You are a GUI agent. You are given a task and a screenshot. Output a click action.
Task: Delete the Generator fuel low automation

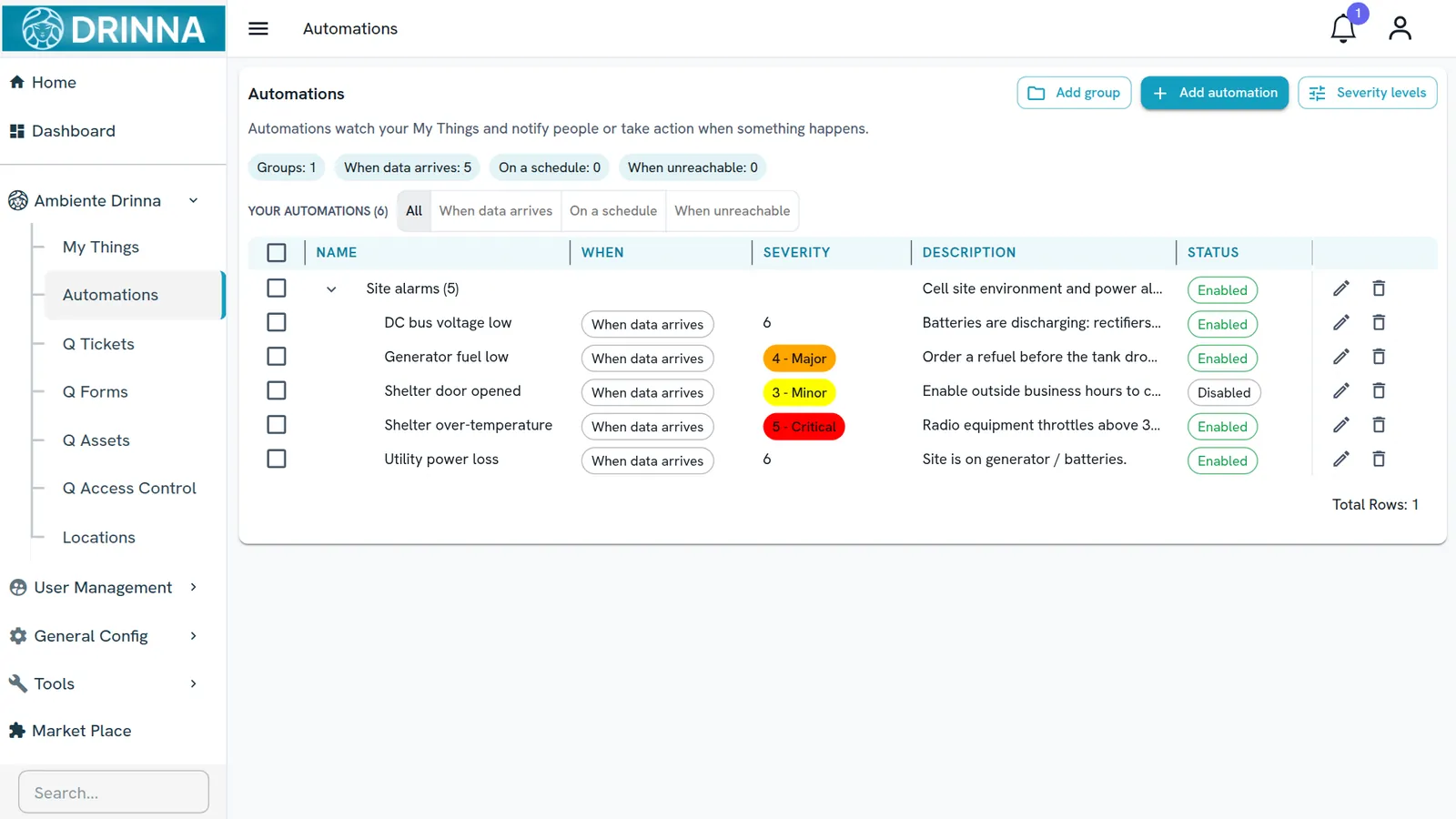(x=1379, y=357)
